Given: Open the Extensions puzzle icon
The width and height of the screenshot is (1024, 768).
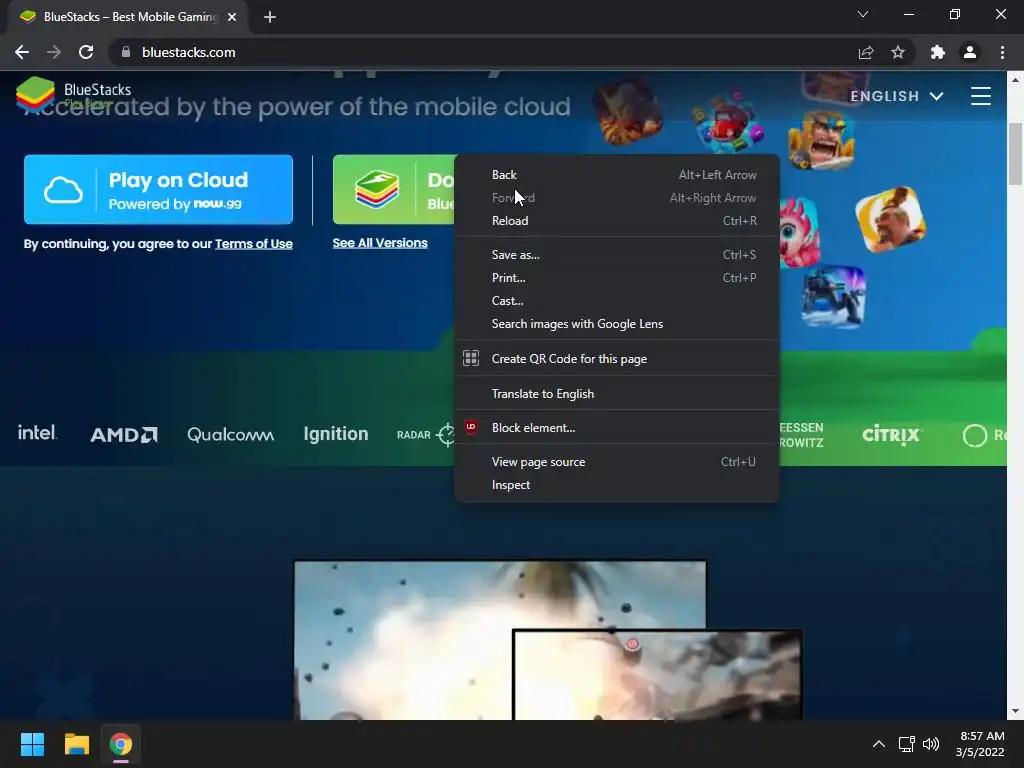Looking at the screenshot, I should pyautogui.click(x=938, y=52).
